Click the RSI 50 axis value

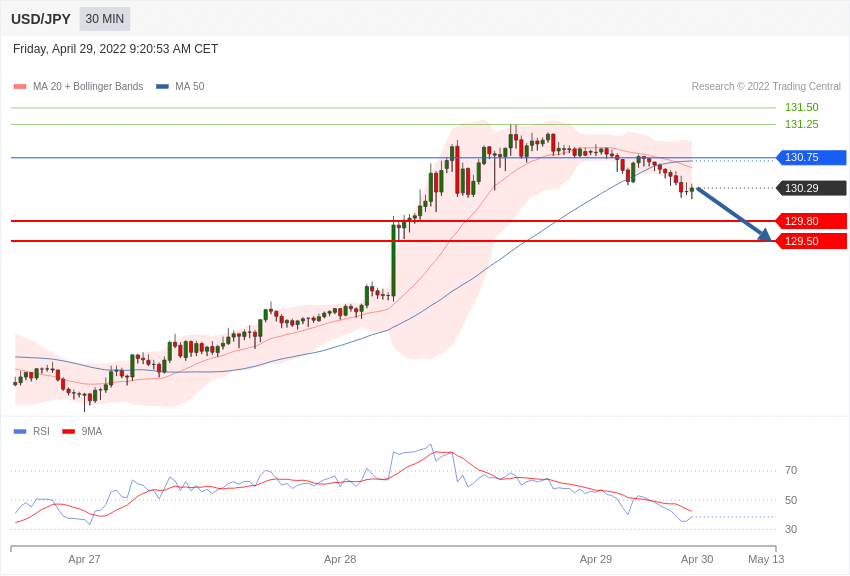791,500
